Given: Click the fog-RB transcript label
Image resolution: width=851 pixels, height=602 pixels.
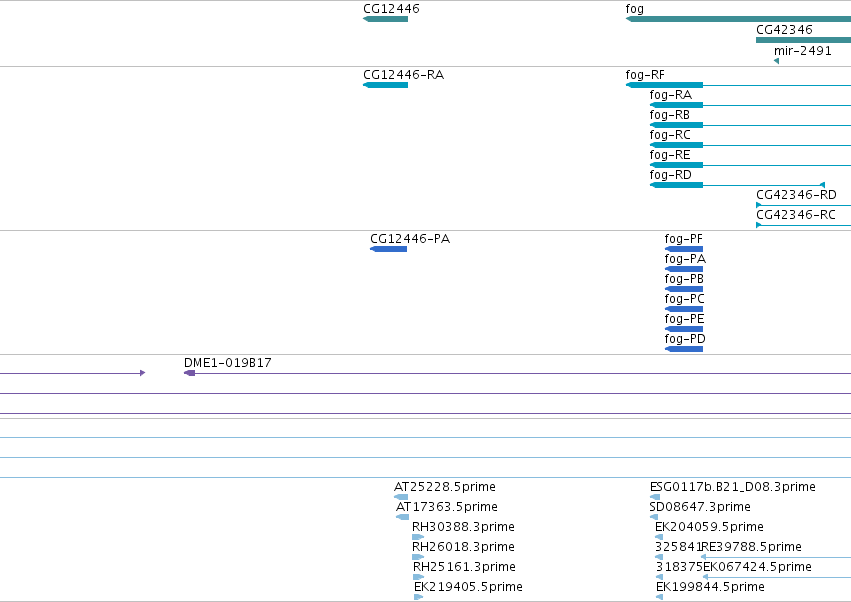Looking at the screenshot, I should pos(670,115).
